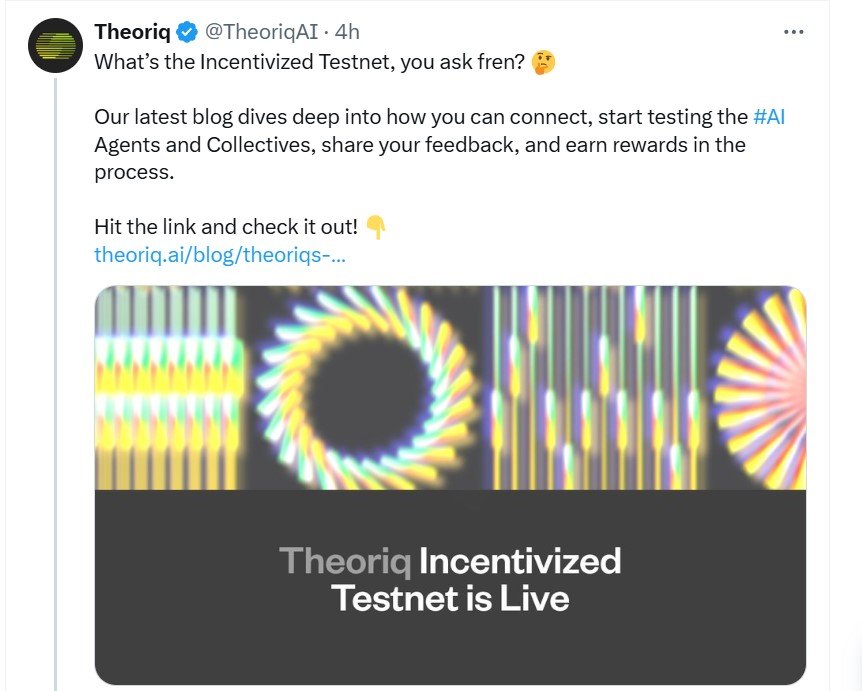Click the 'Testnet is Live' banner text
Viewport: 862px width, 691px height.
coord(450,598)
